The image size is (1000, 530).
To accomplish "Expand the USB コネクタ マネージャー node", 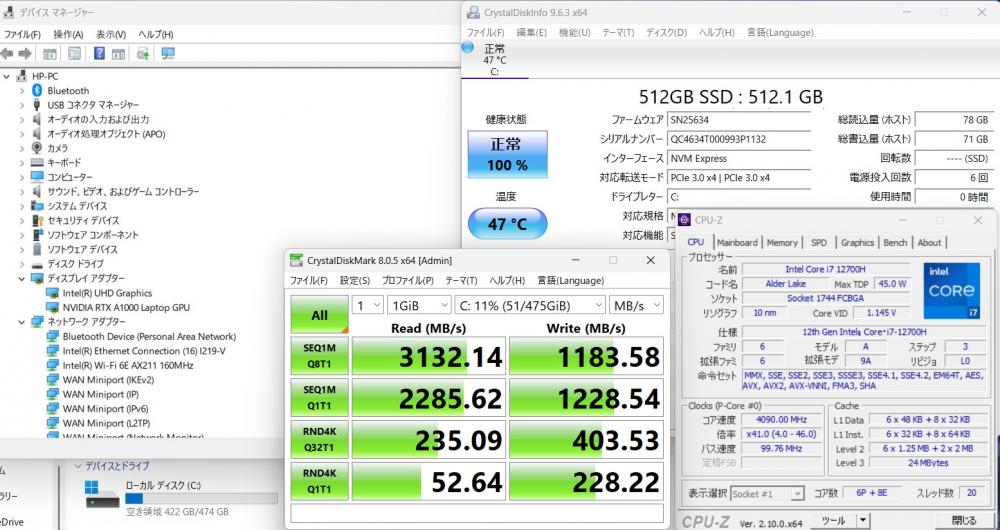I will click(x=22, y=105).
